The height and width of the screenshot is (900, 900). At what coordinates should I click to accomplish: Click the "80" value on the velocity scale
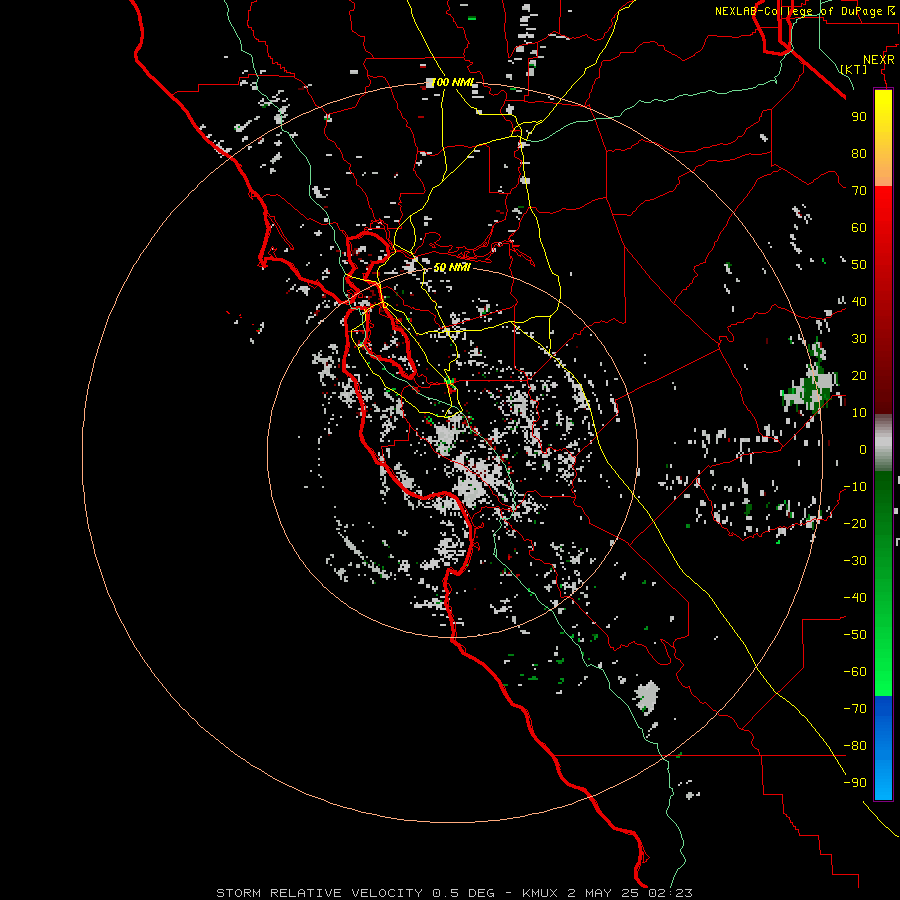(x=859, y=153)
